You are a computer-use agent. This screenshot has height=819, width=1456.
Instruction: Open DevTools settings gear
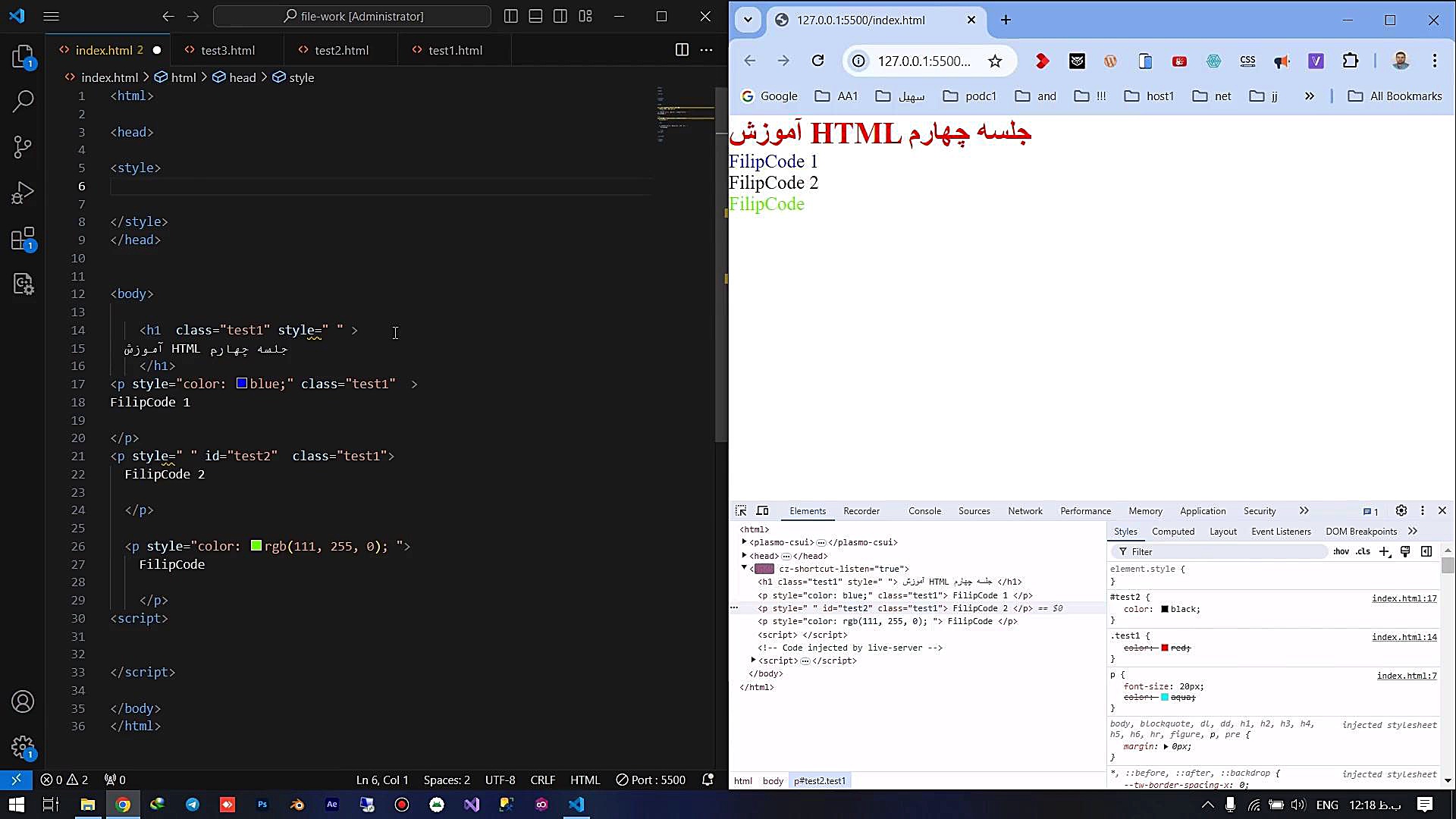click(1401, 511)
